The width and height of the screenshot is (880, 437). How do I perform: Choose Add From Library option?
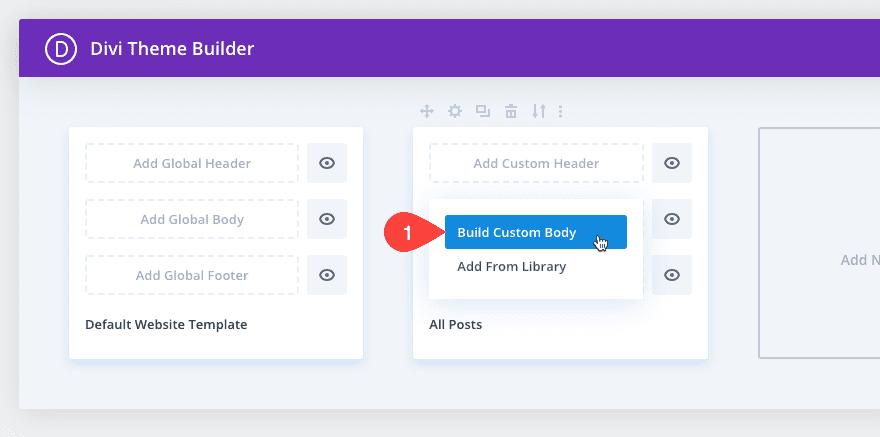(512, 267)
